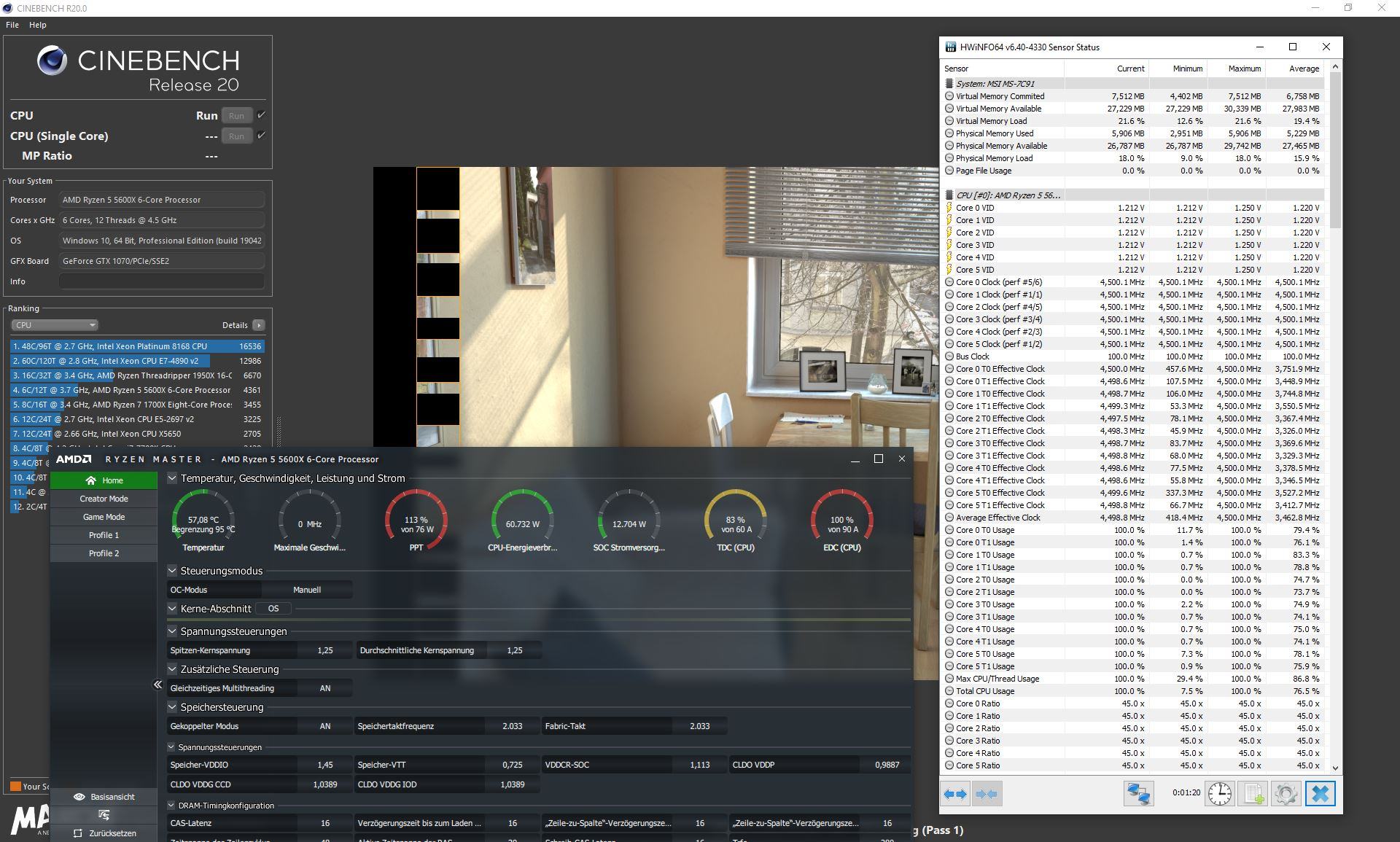
Task: Click the Zurücksetzen reset arrows icon
Action: pyautogui.click(x=78, y=833)
